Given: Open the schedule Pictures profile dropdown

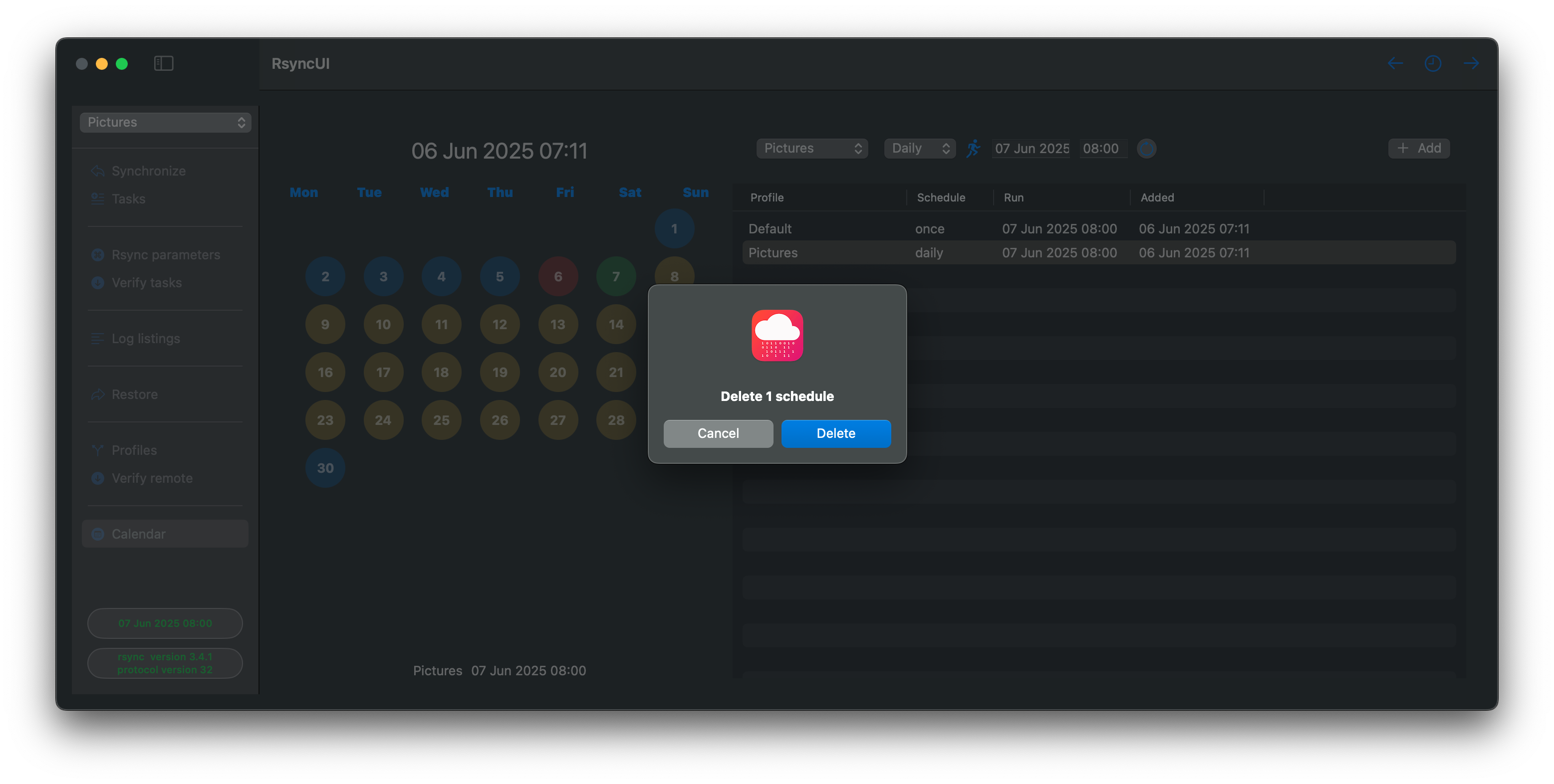Looking at the screenshot, I should coord(812,148).
